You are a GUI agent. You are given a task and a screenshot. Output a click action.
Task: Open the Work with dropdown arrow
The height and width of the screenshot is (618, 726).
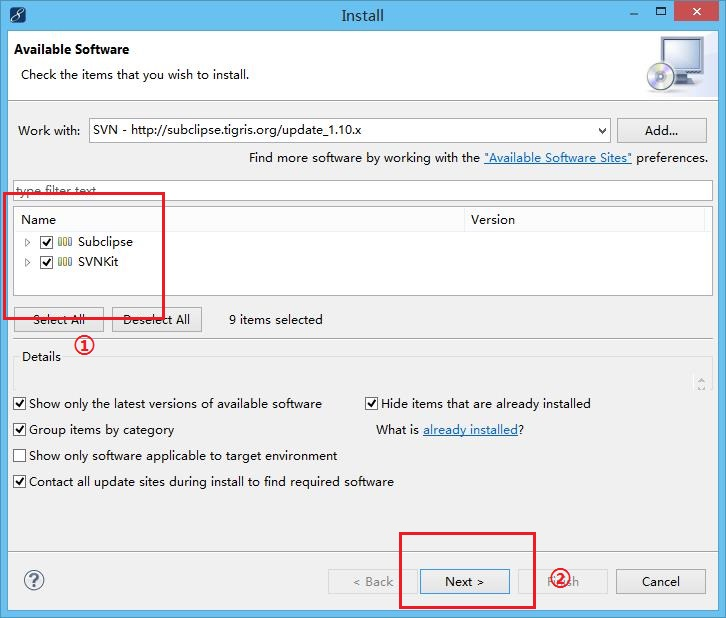click(602, 131)
